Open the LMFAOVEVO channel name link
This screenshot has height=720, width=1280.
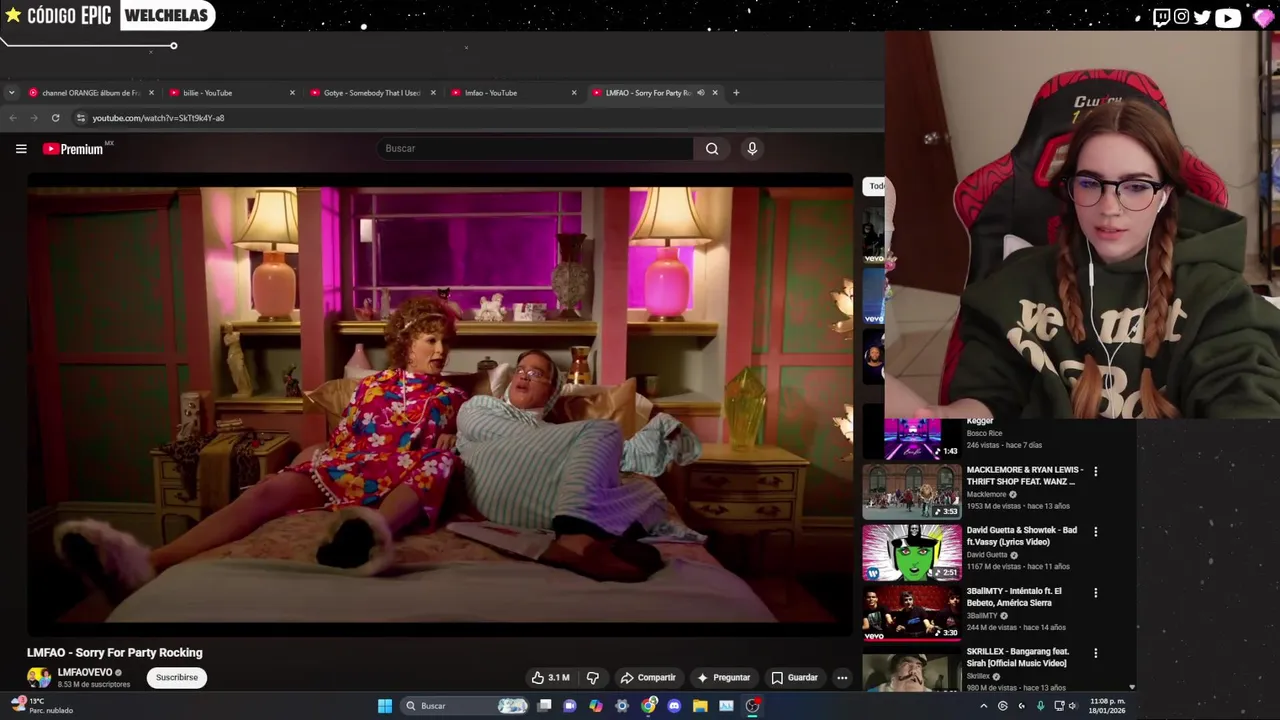(85, 672)
